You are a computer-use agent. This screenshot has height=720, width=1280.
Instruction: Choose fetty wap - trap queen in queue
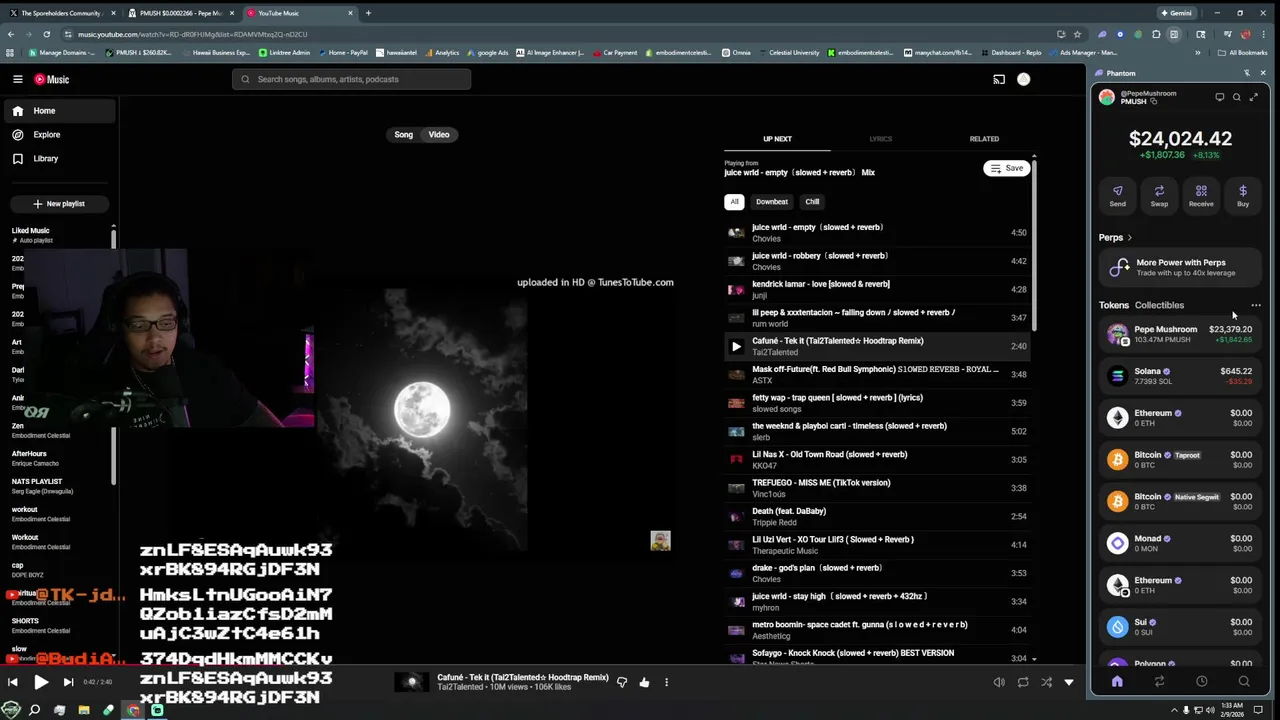(x=877, y=403)
